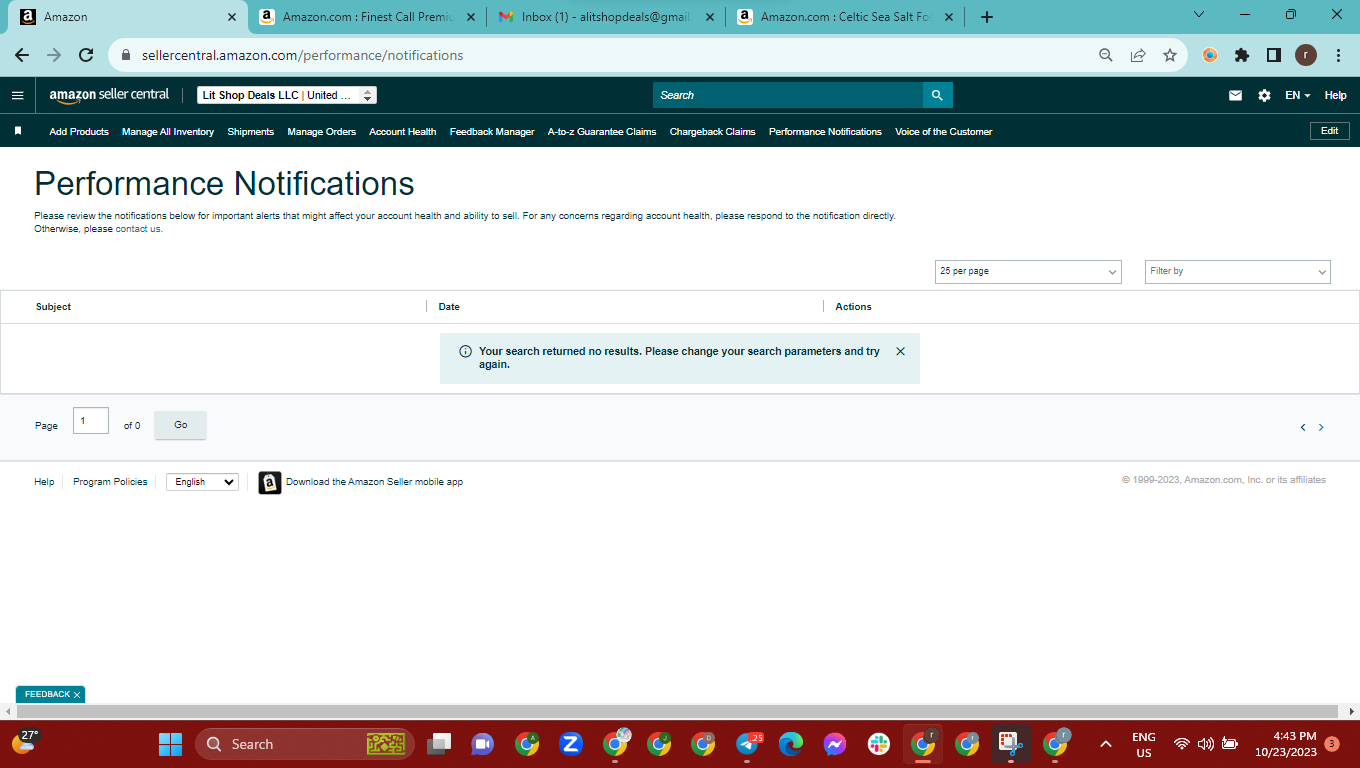Click the share page icon
This screenshot has width=1360, height=768.
pyautogui.click(x=1138, y=56)
